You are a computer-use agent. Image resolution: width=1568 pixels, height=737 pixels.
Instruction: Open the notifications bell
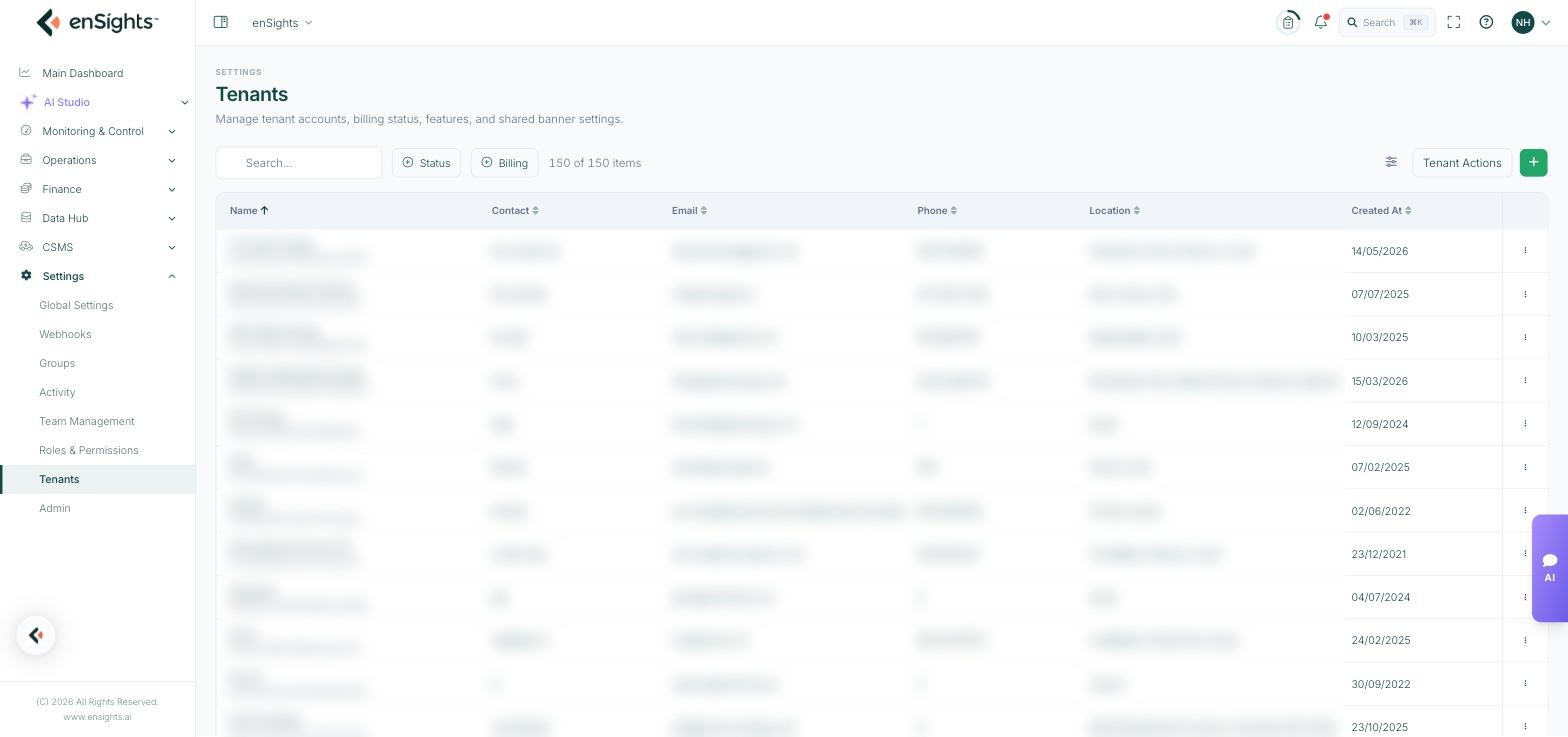pos(1321,22)
